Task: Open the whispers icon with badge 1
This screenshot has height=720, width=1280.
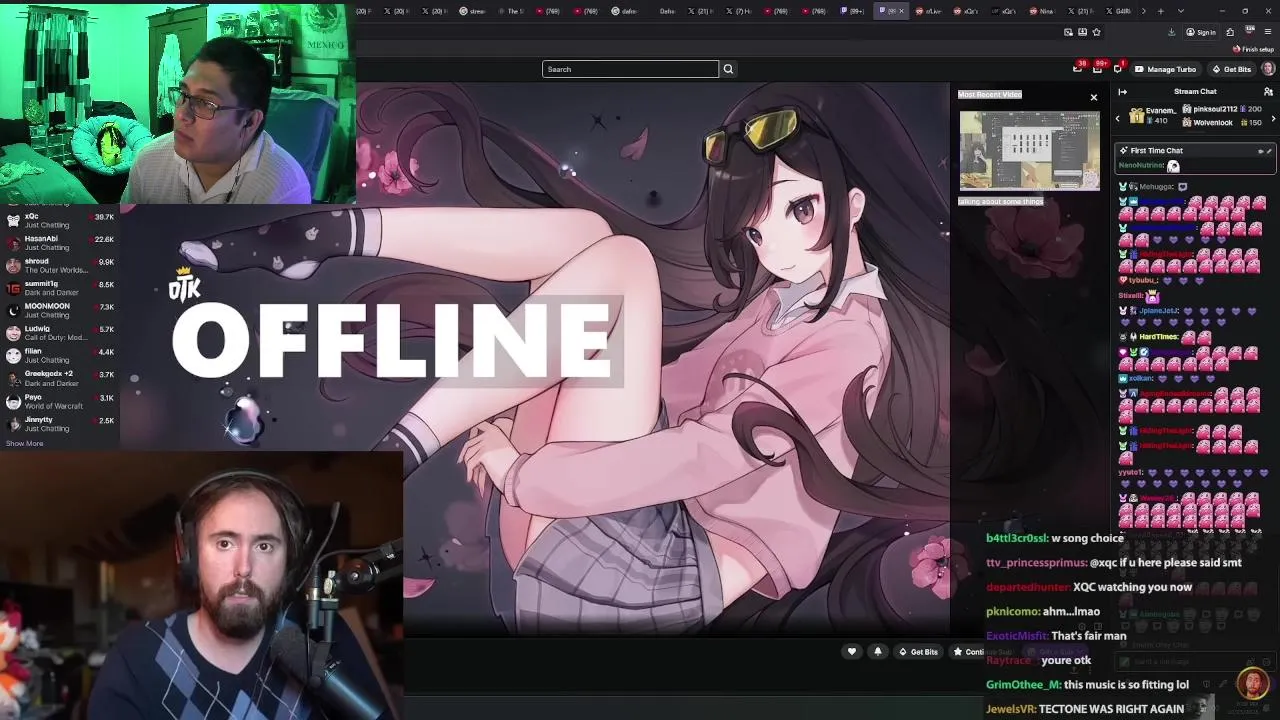Action: tap(1118, 68)
